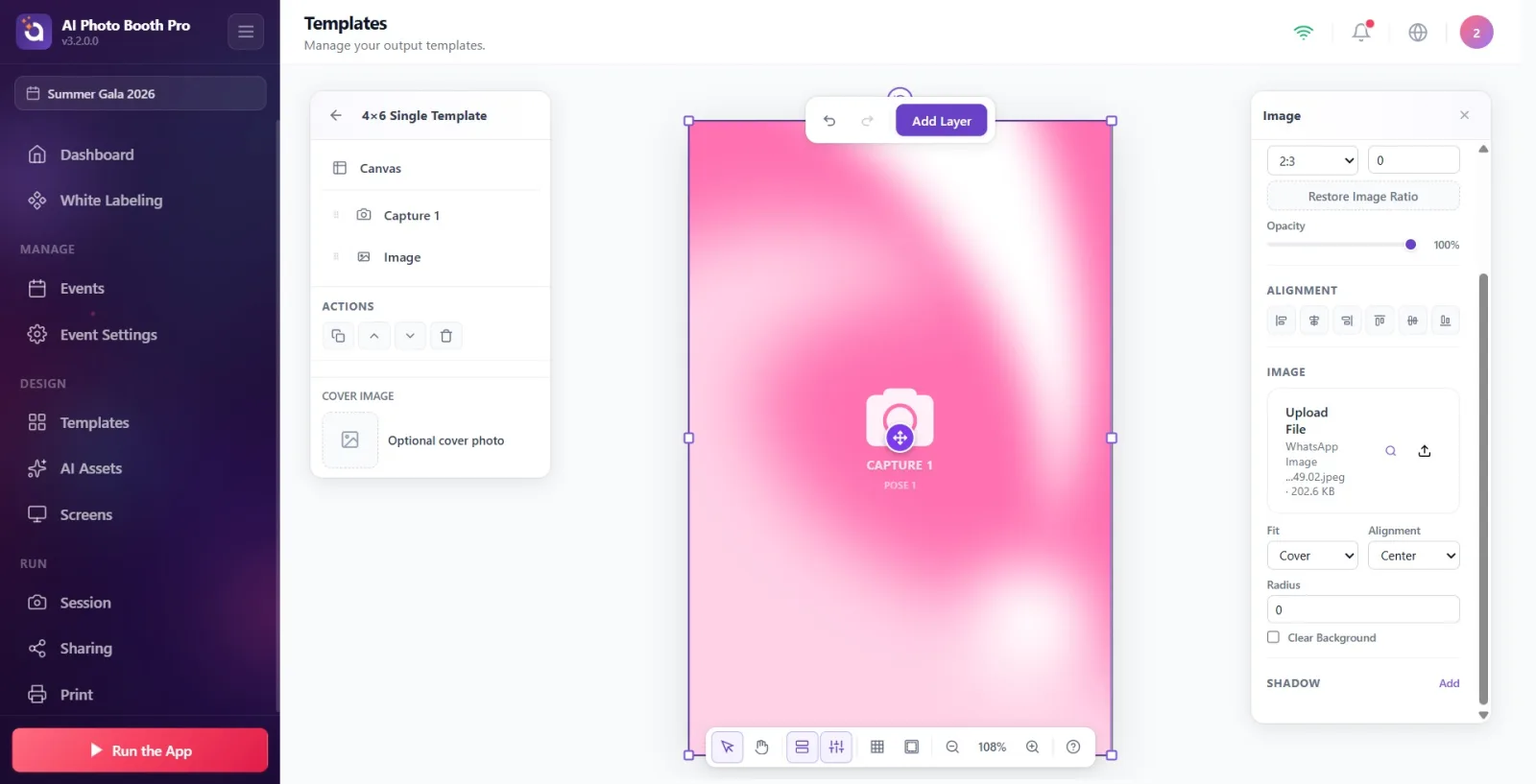Adjust the Opacity slider handle
Viewport: 1536px width, 784px height.
click(x=1410, y=245)
